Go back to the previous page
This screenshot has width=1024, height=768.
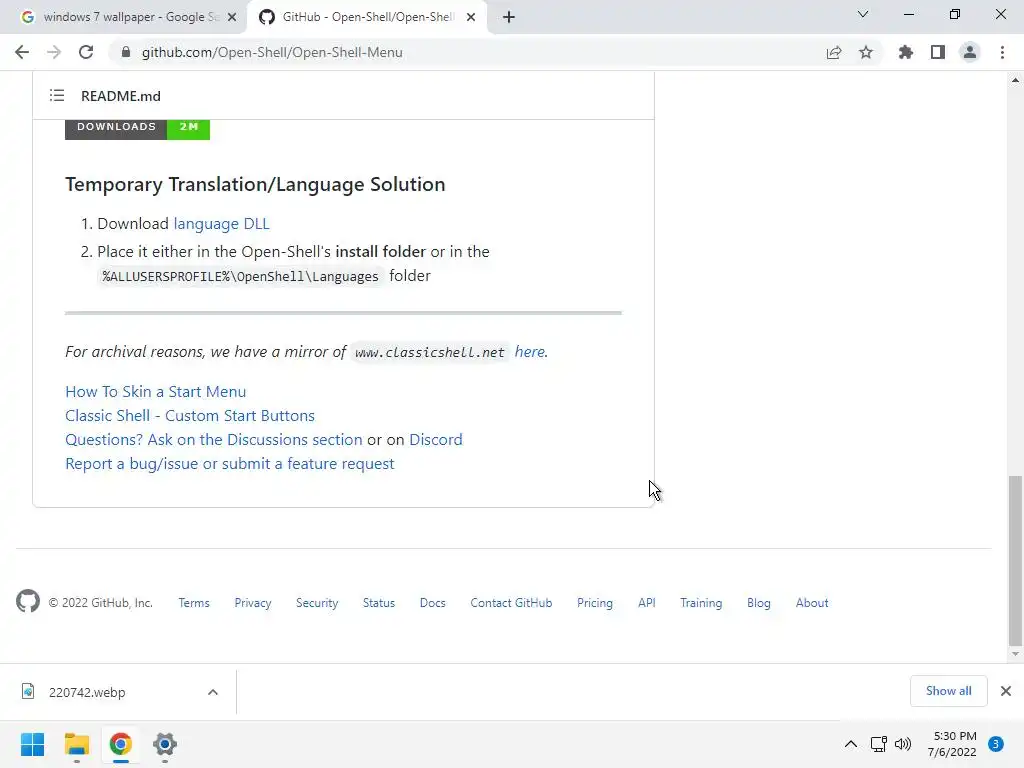click(x=22, y=52)
